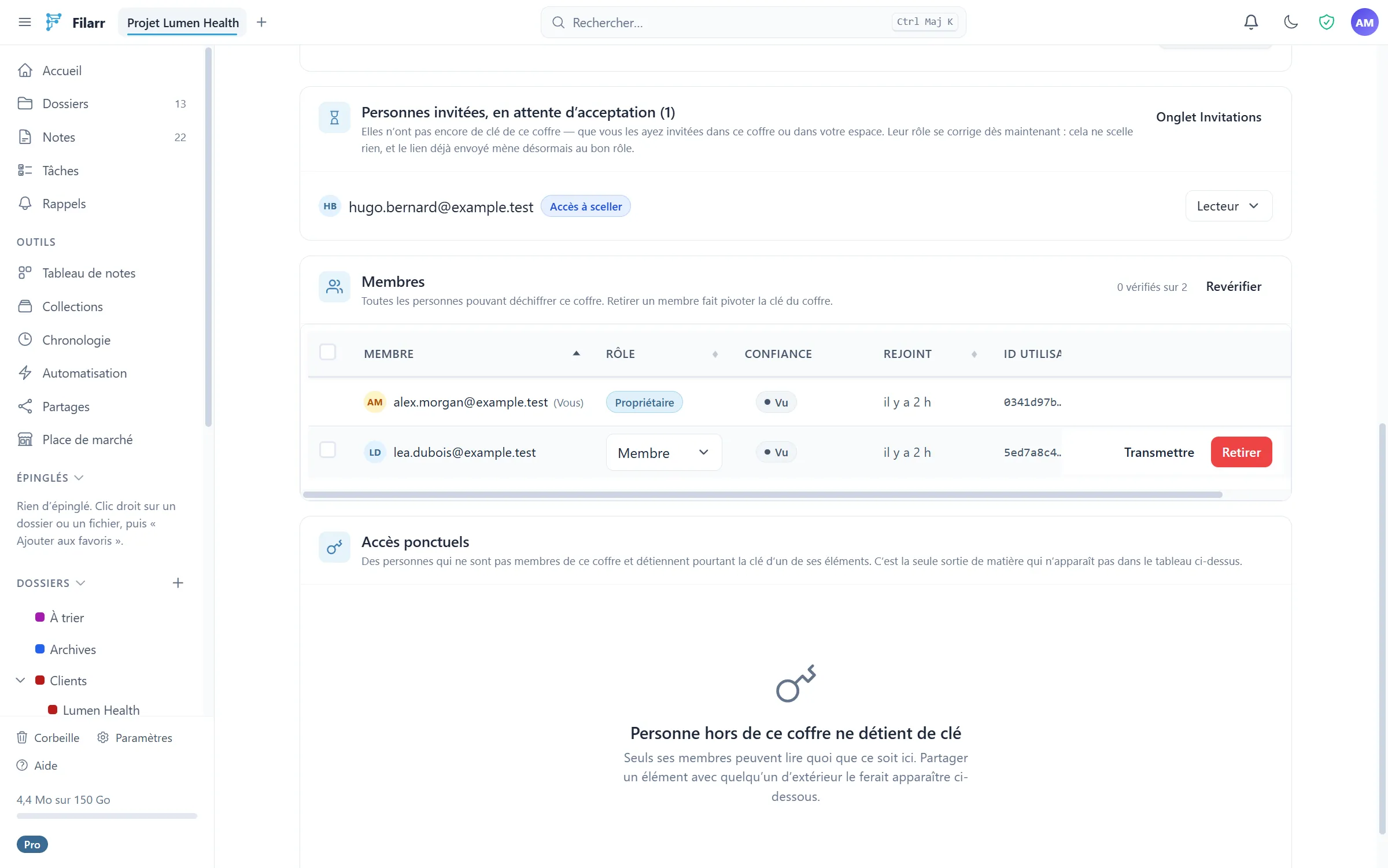
Task: Click Revérifier members
Action: pyautogui.click(x=1234, y=286)
